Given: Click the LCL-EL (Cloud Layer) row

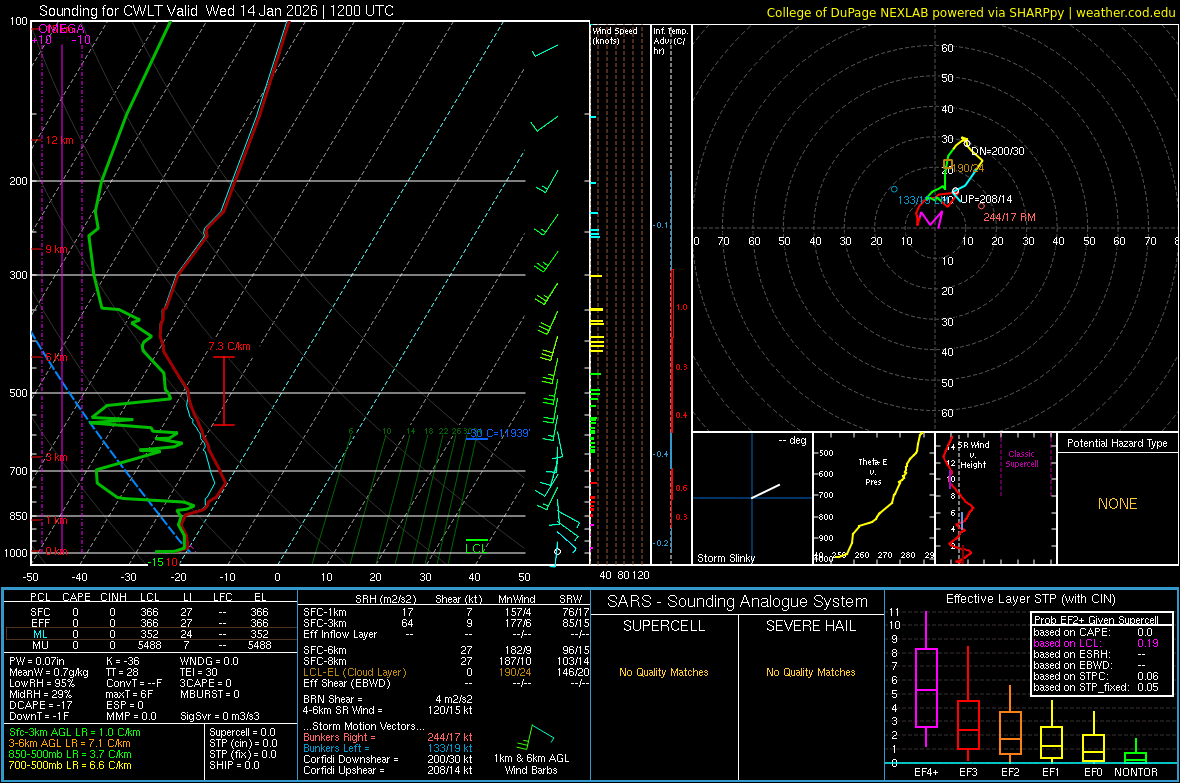Looking at the screenshot, I should click(x=446, y=672).
